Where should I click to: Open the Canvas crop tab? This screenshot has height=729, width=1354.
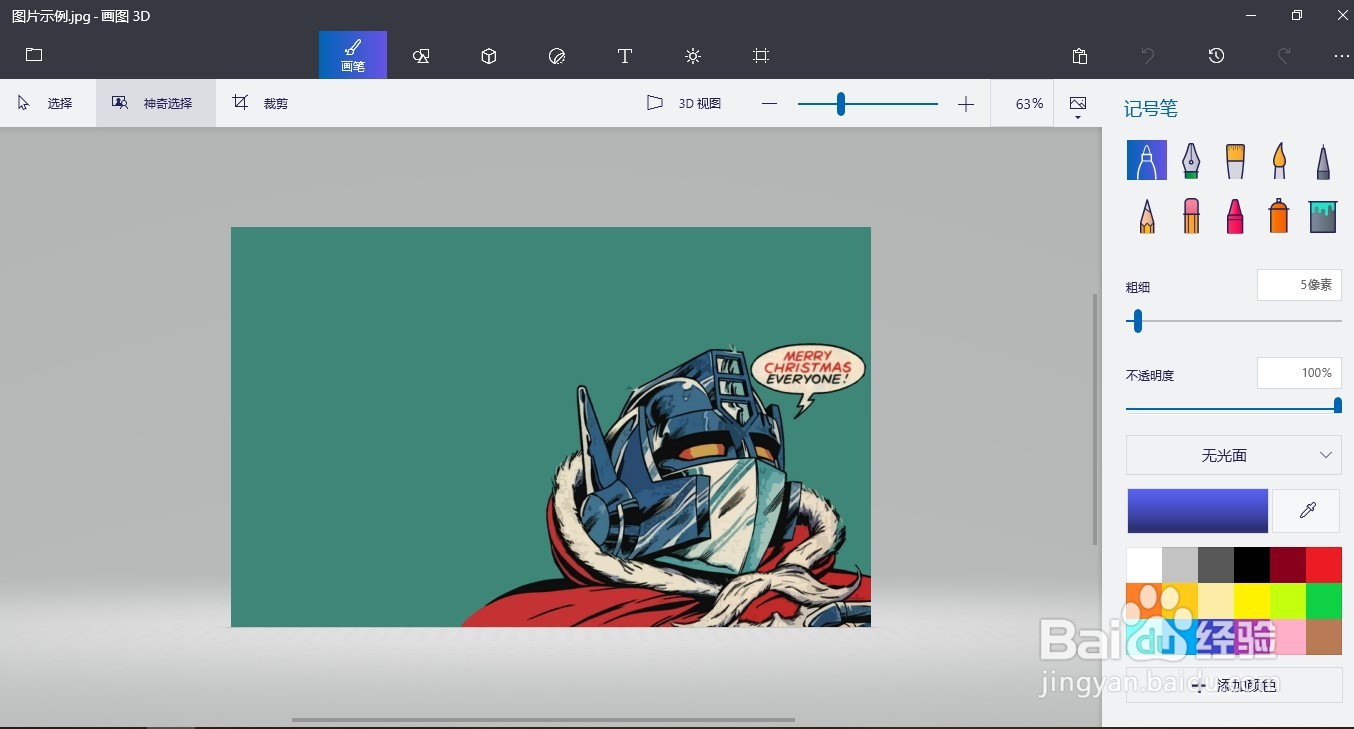tap(761, 56)
